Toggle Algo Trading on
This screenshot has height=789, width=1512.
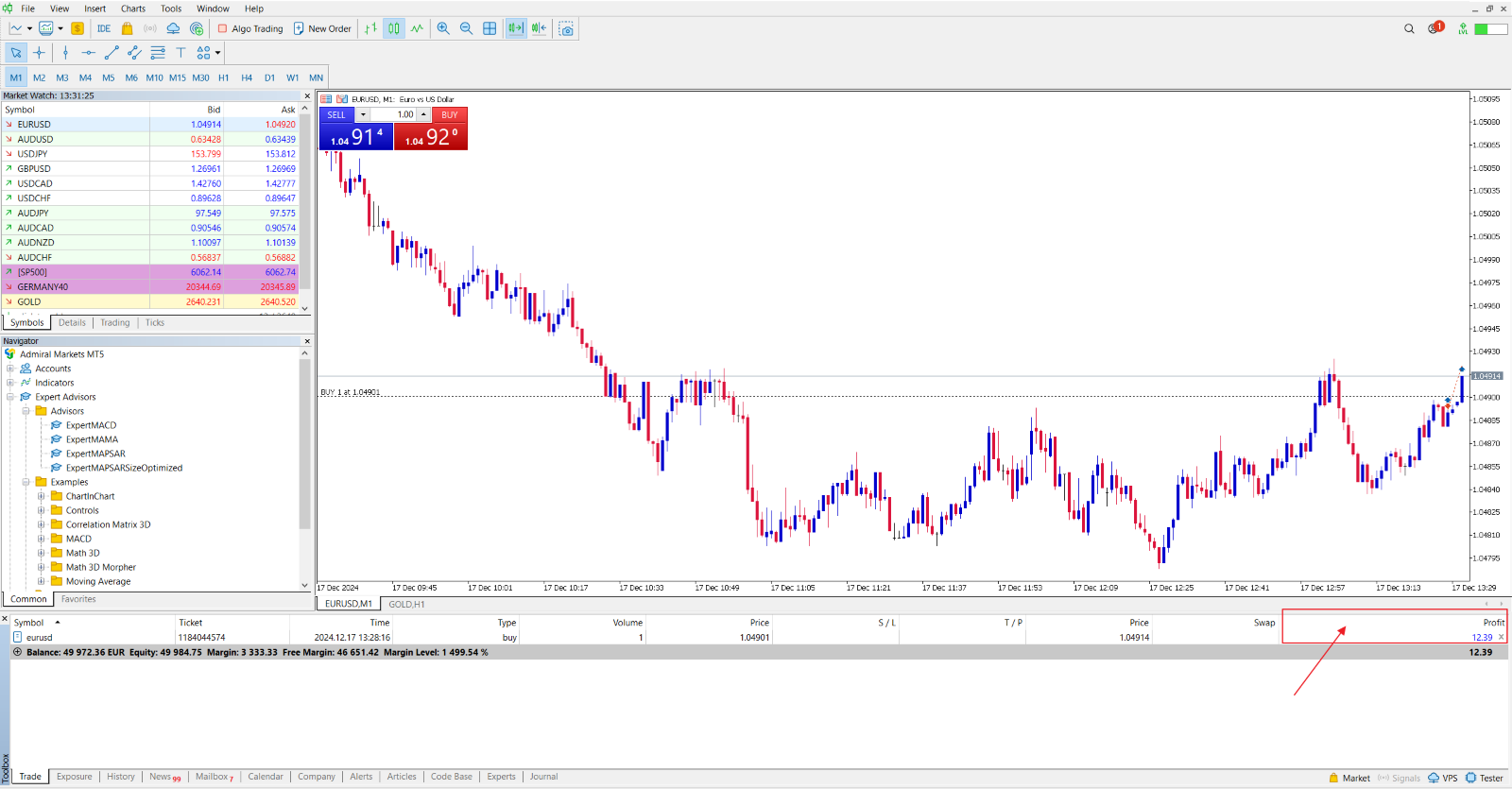pos(250,28)
